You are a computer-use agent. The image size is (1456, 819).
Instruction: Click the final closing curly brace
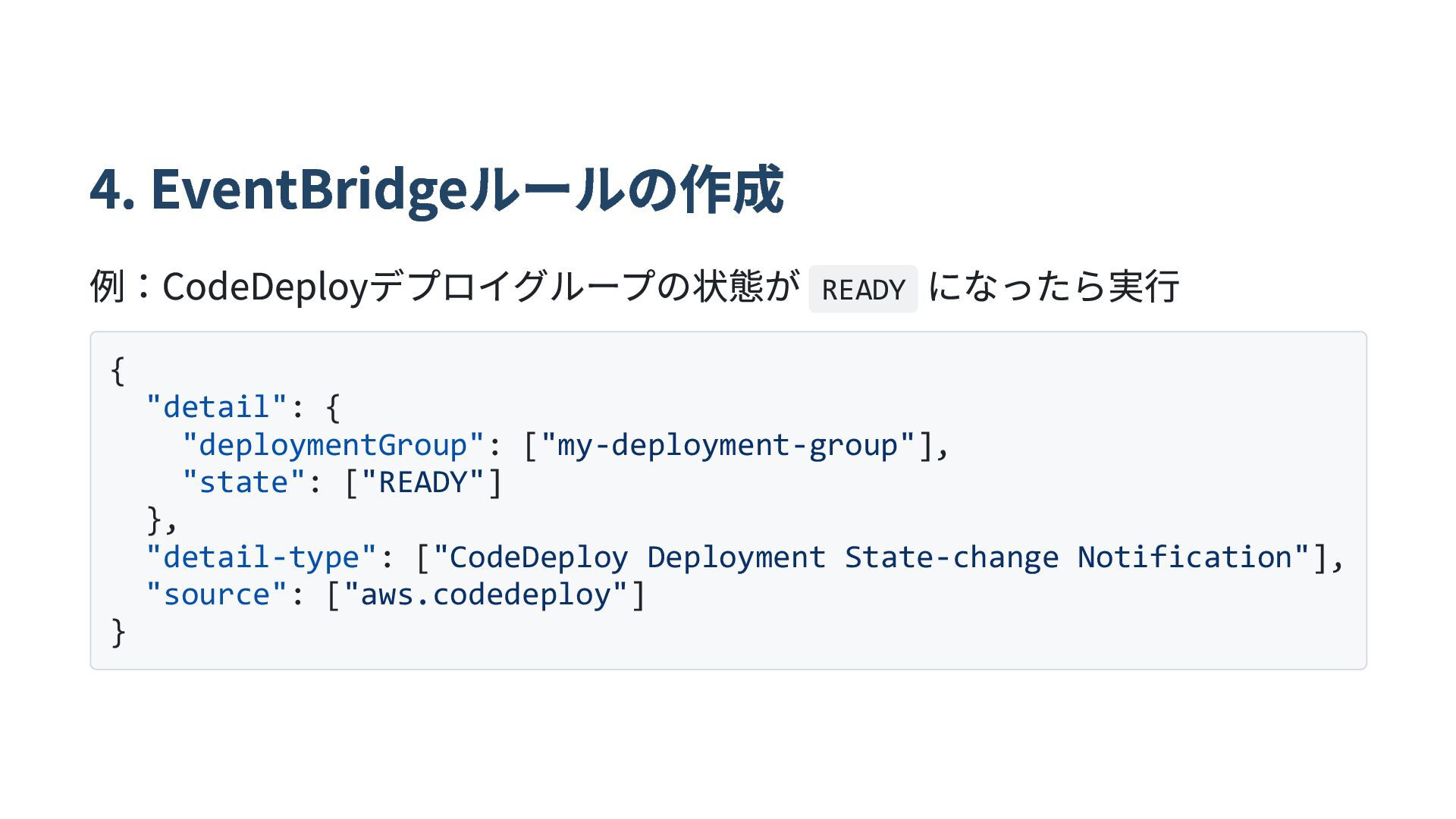pos(118,632)
